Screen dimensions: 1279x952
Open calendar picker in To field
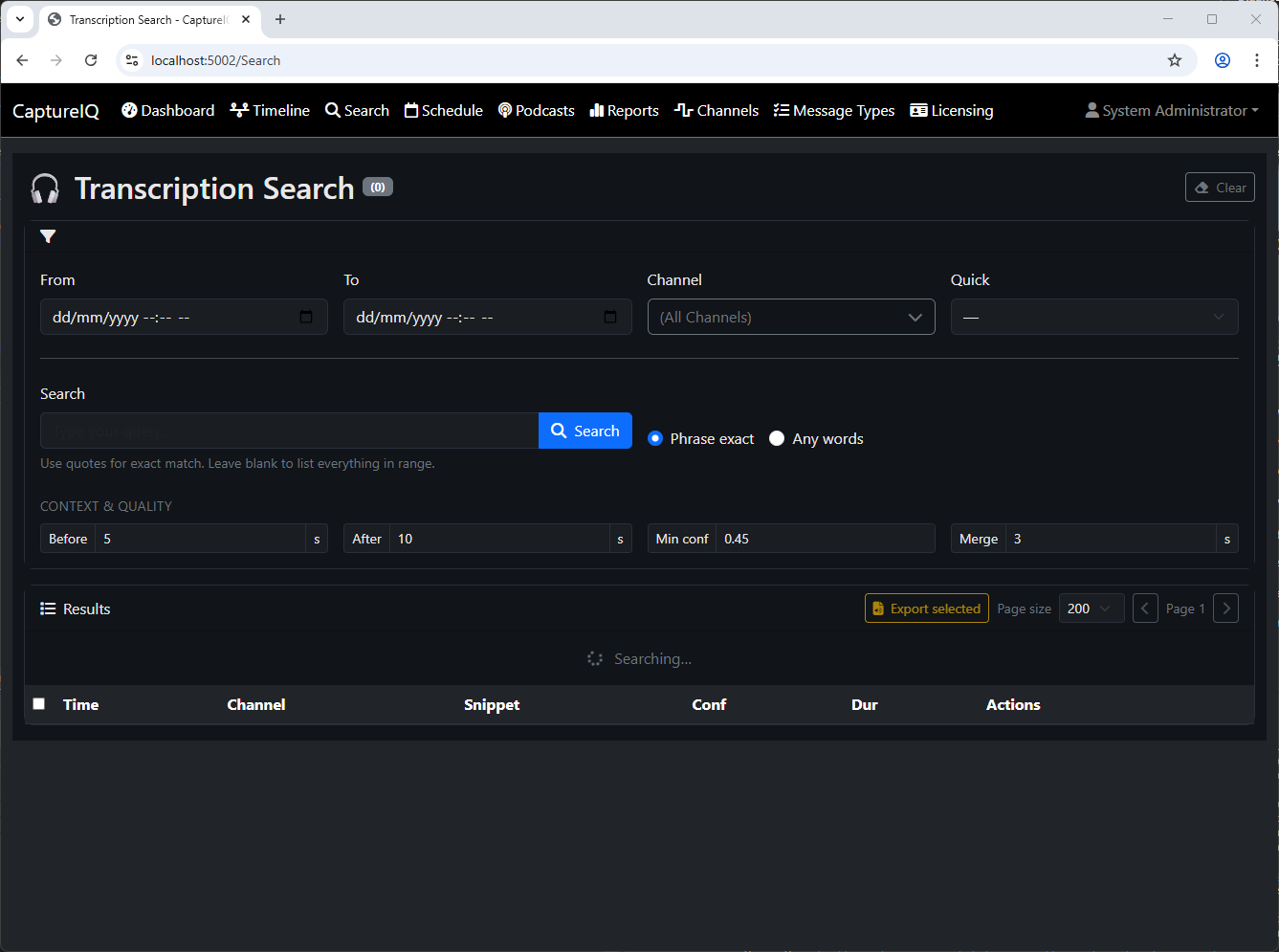[610, 317]
